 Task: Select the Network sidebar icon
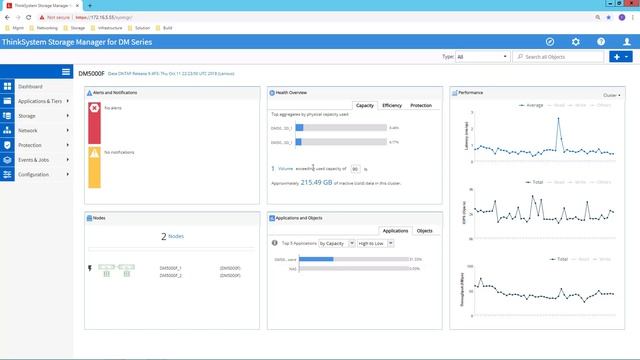(x=7, y=131)
